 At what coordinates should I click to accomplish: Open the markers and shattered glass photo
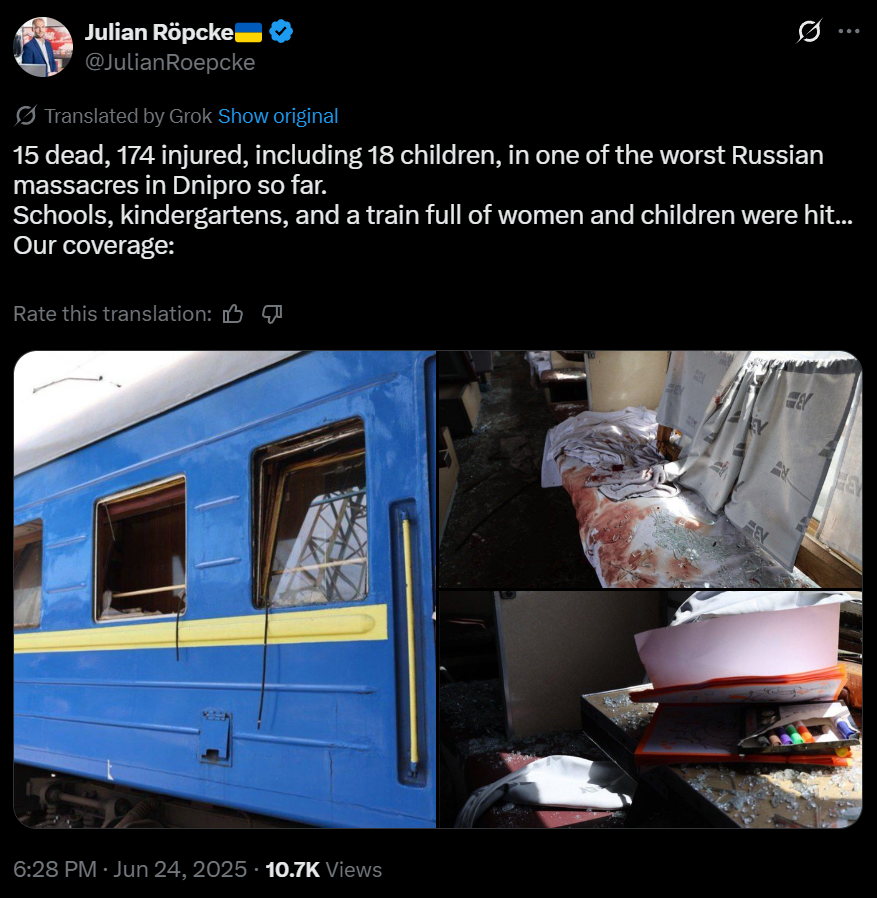tap(650, 710)
